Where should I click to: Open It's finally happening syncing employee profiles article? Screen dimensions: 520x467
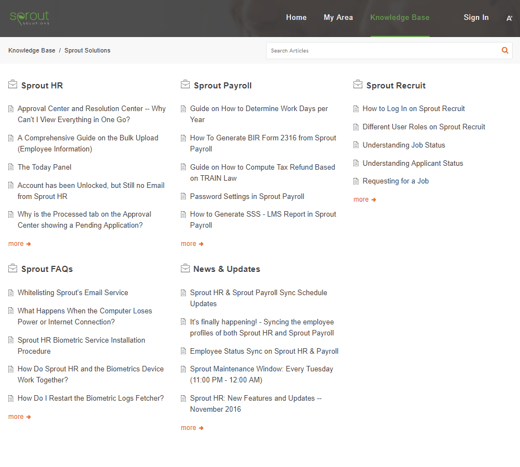262,327
